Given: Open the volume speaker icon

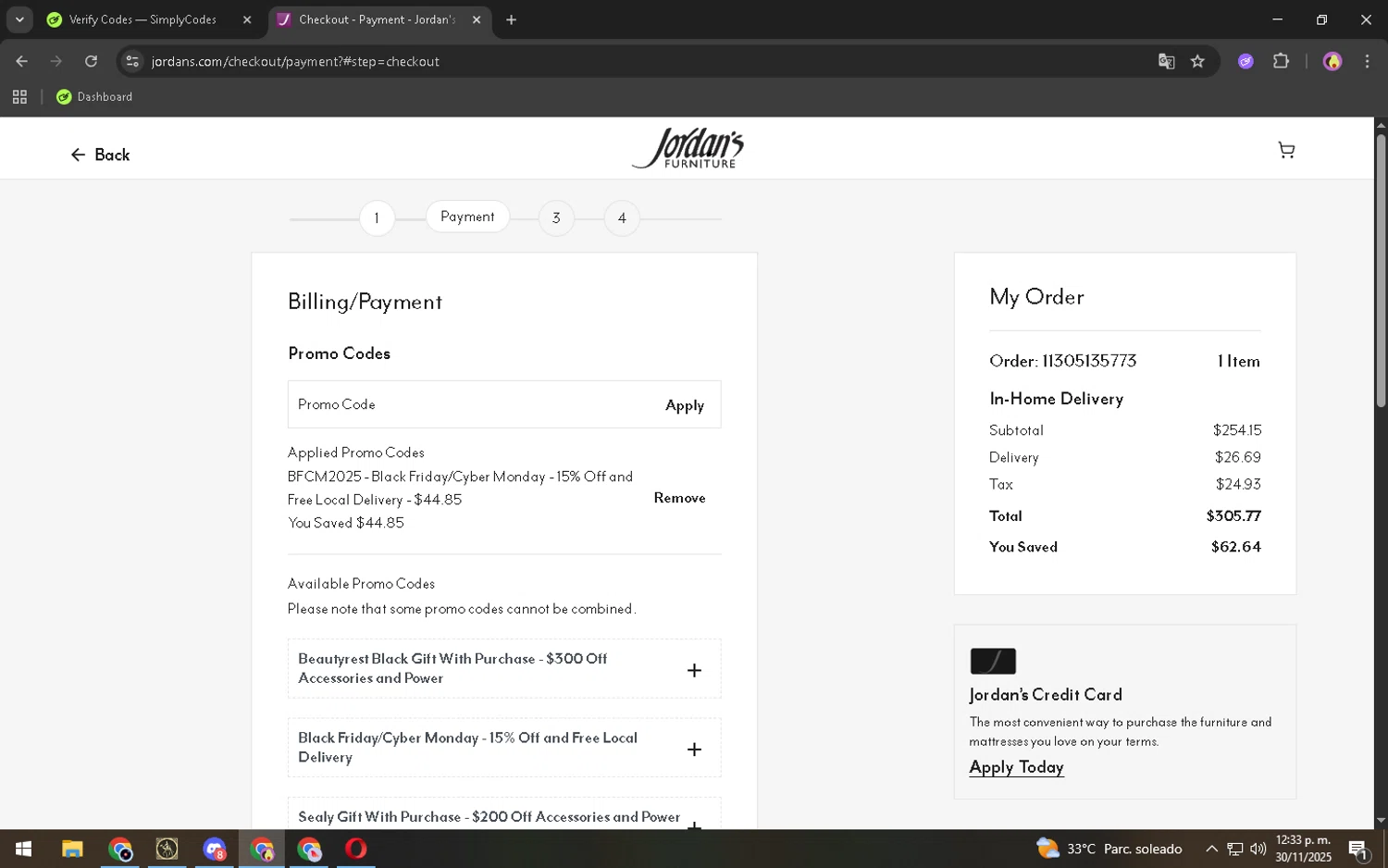Looking at the screenshot, I should point(1258,849).
